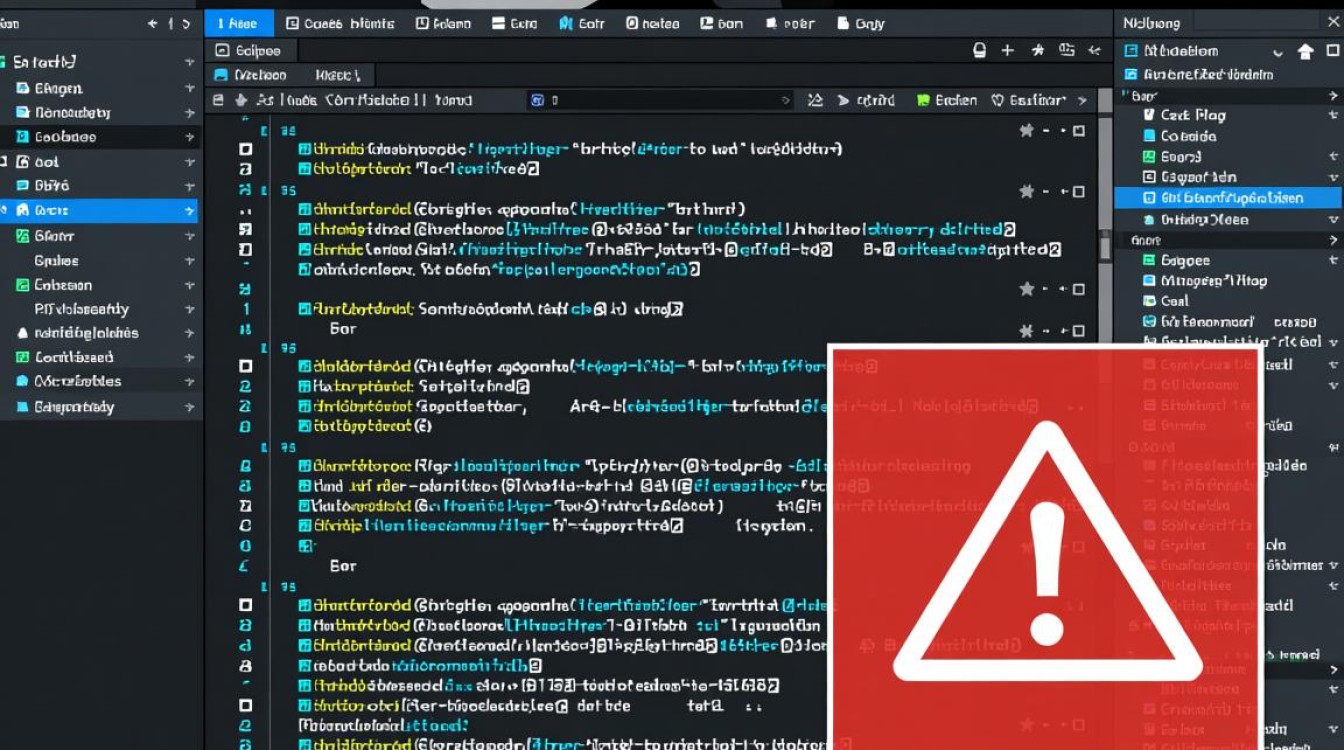
Task: Click the lock icon in the tab toolbar
Action: point(980,50)
